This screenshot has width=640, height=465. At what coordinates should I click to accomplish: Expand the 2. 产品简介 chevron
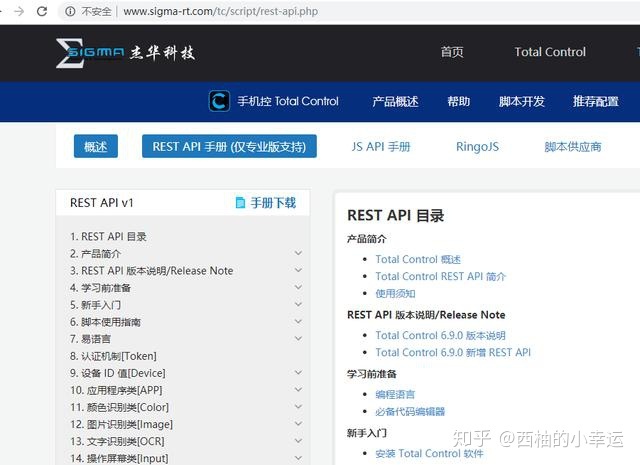coord(298,253)
